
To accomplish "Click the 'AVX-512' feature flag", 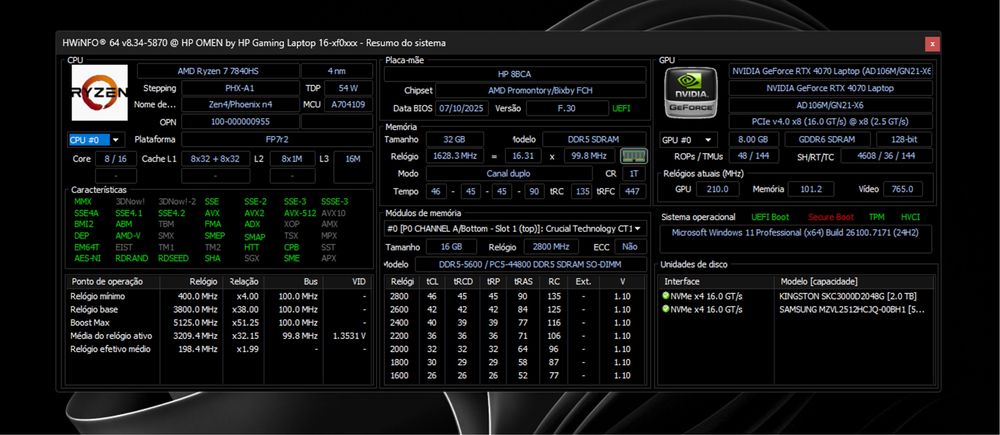I will coord(299,213).
